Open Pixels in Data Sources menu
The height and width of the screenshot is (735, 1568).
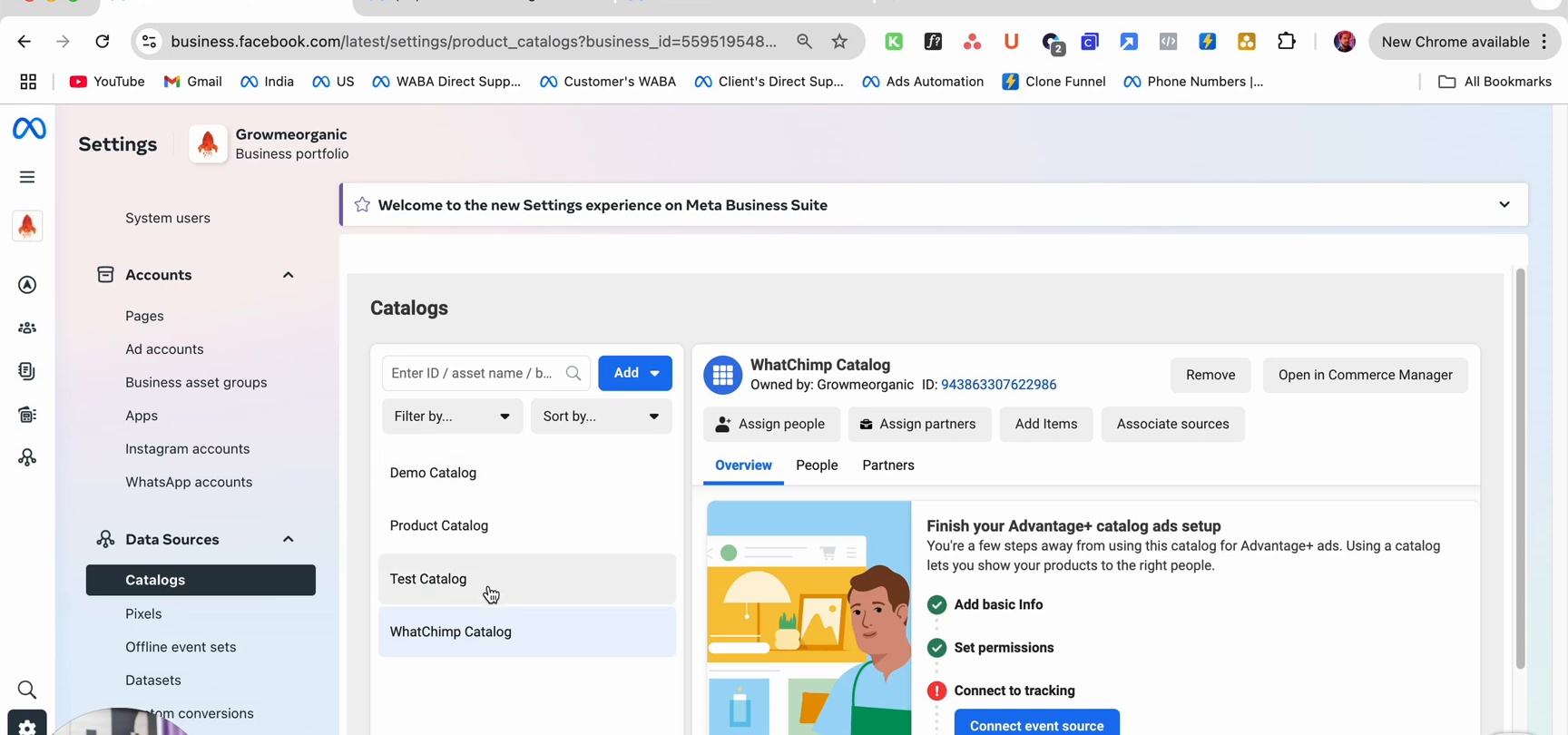point(143,614)
